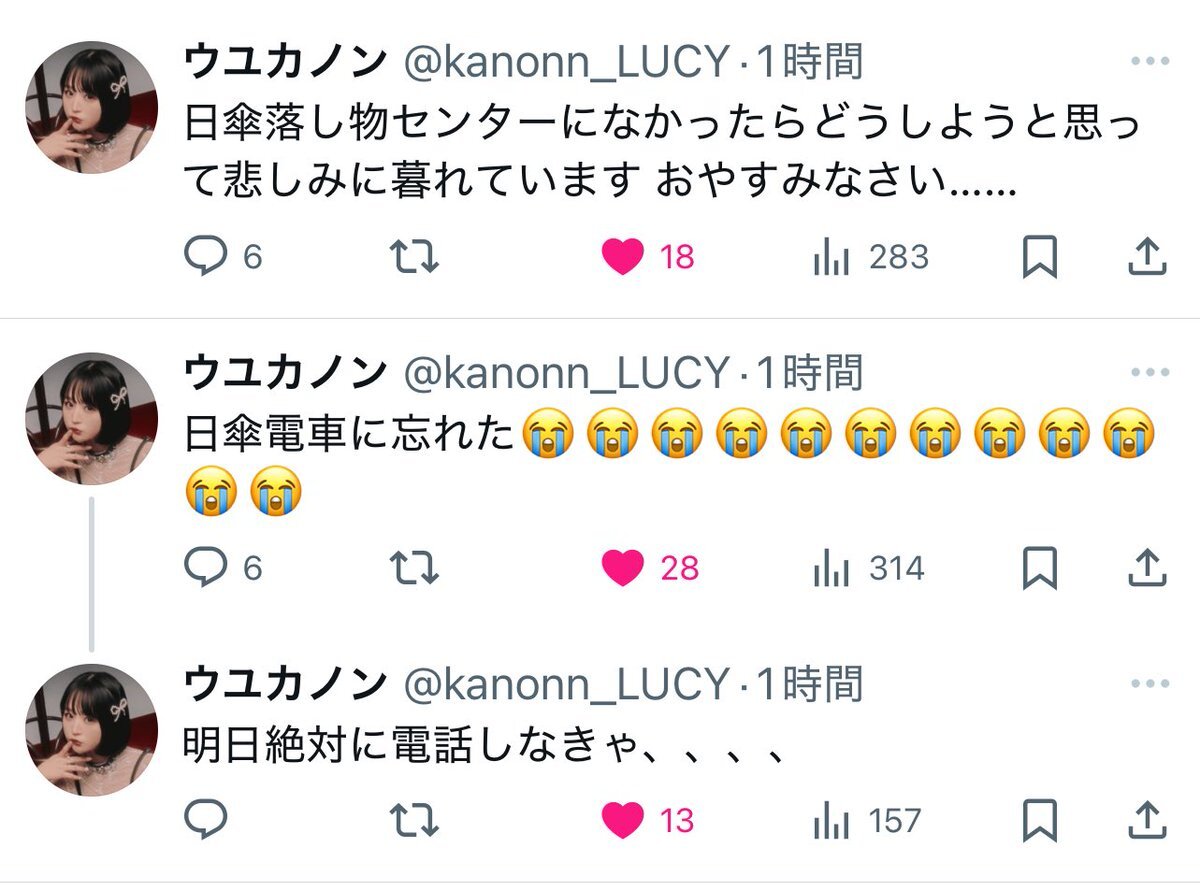
Task: Share the tweet with 157 views
Action: [x=1147, y=821]
